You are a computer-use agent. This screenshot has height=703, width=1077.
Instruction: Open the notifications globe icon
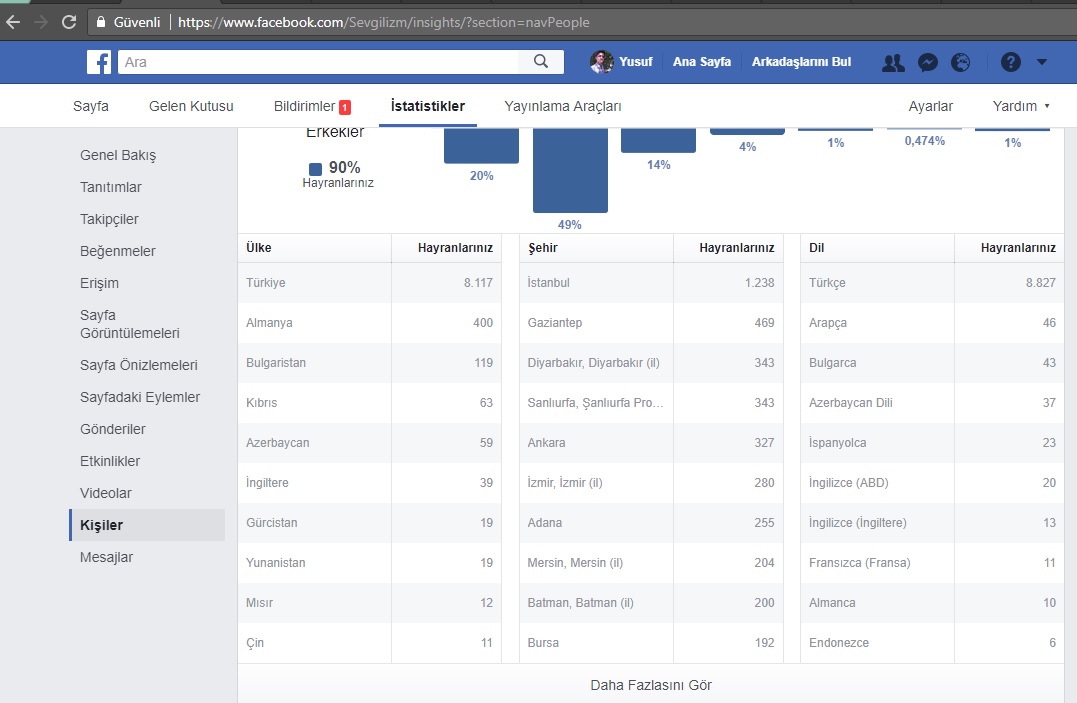pos(961,63)
